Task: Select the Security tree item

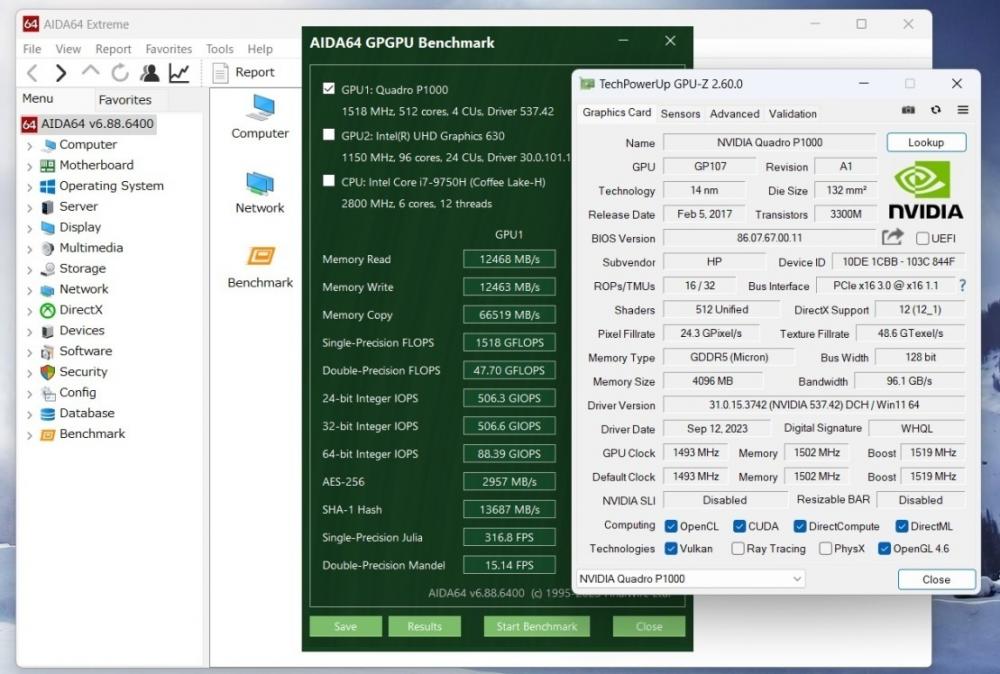Action: [x=74, y=372]
